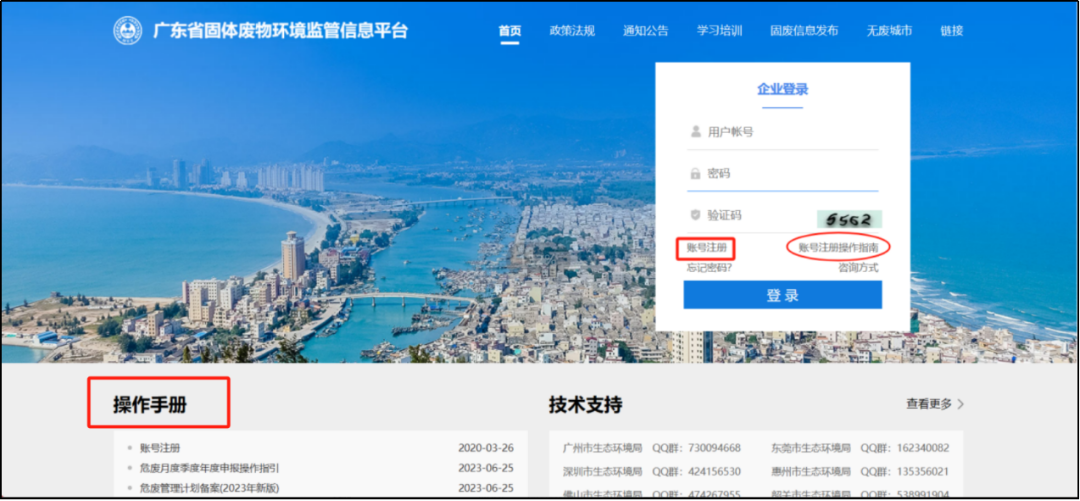Click the 操作手册 section heading

(x=149, y=405)
